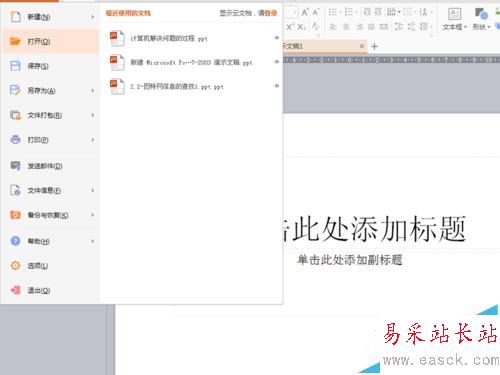Open recent file 2.2-因特网信息的查找1.ppt.ppt
Image resolution: width=500 pixels, height=375 pixels.
pyautogui.click(x=192, y=86)
